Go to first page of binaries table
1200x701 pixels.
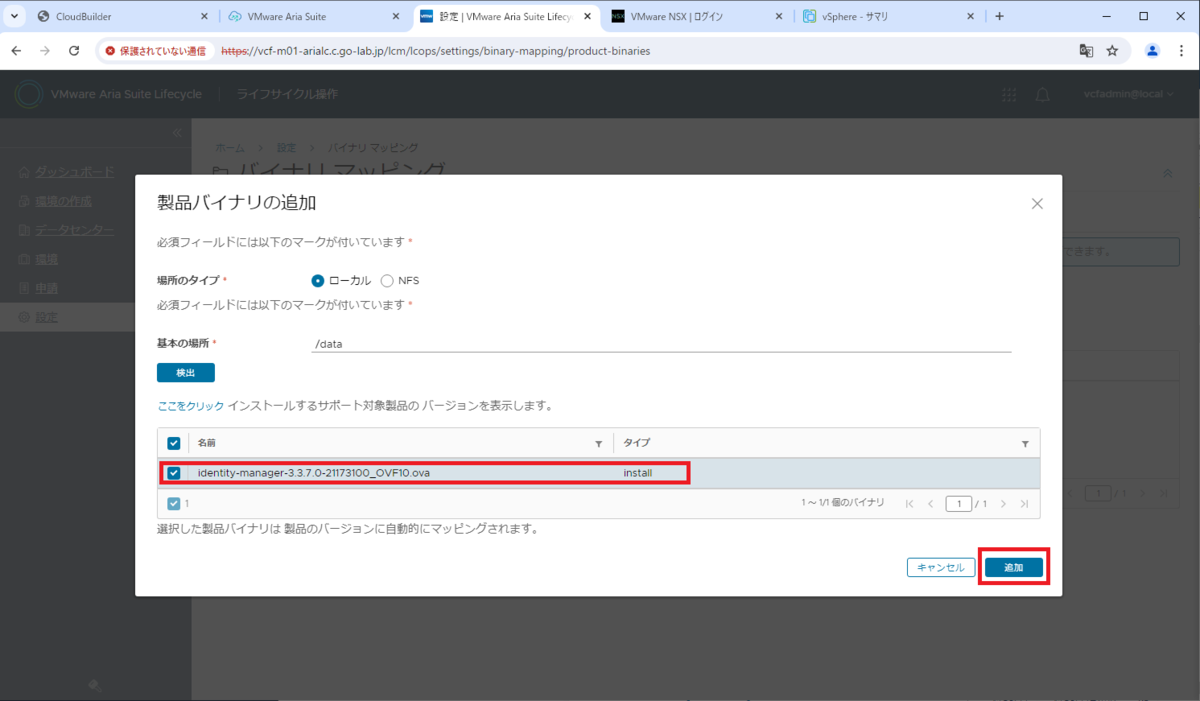coord(909,504)
